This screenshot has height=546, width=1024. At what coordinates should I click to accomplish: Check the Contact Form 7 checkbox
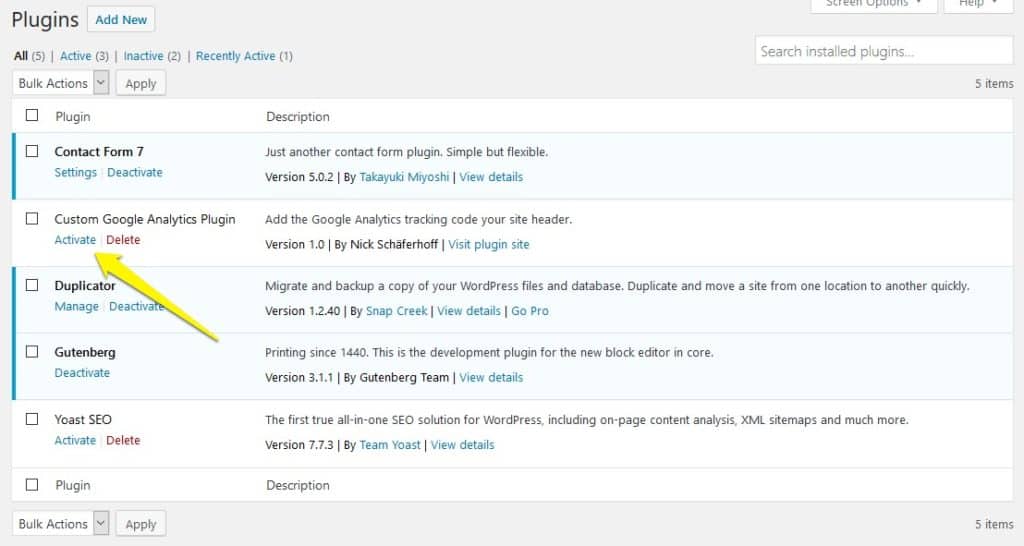click(x=32, y=151)
